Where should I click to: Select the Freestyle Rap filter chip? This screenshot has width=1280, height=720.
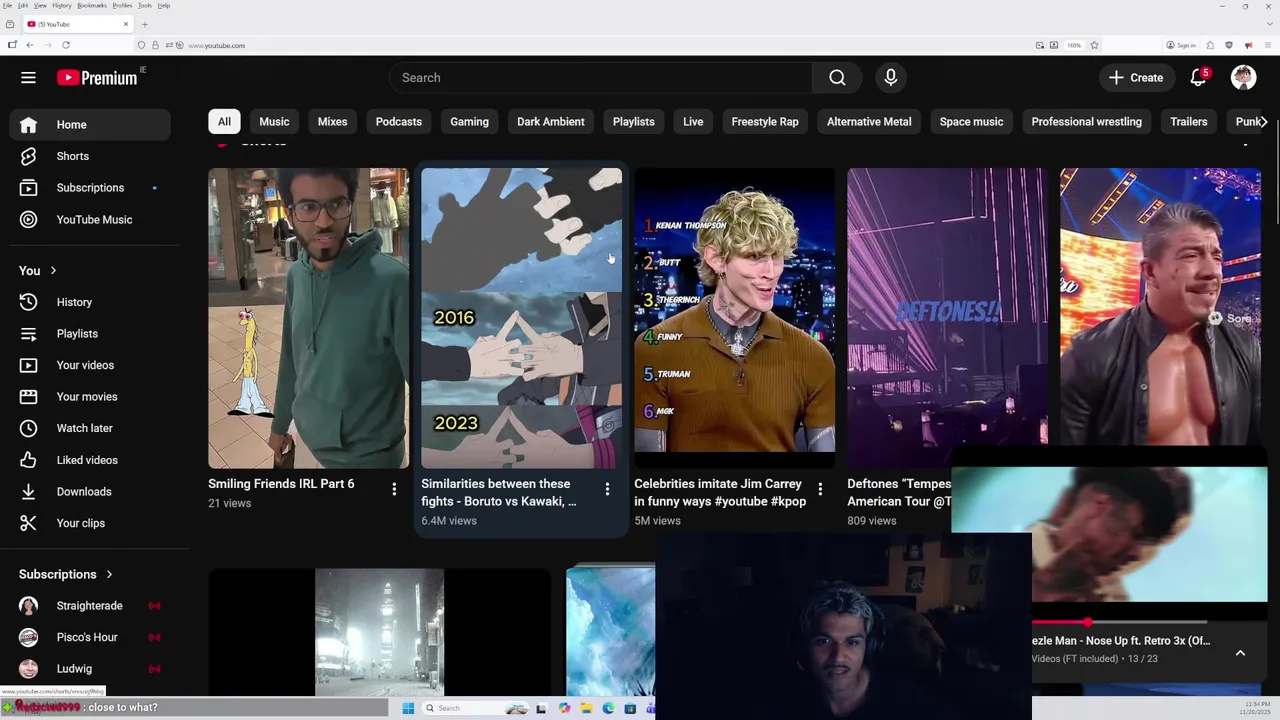pyautogui.click(x=765, y=122)
